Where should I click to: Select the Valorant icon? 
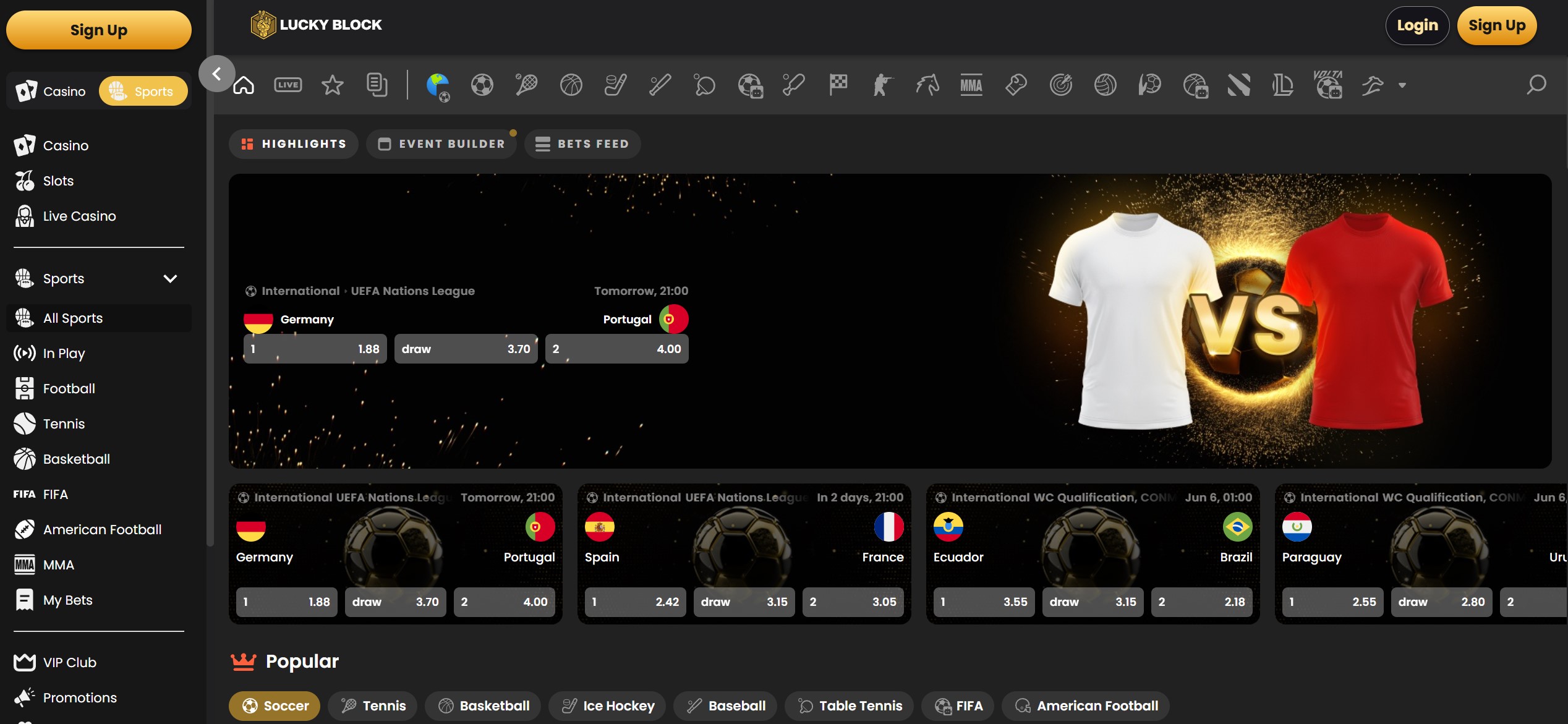1239,85
